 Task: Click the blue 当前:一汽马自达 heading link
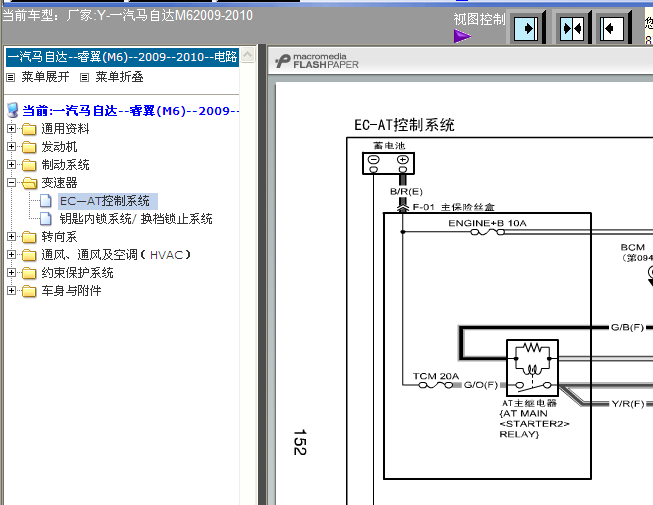coord(131,111)
